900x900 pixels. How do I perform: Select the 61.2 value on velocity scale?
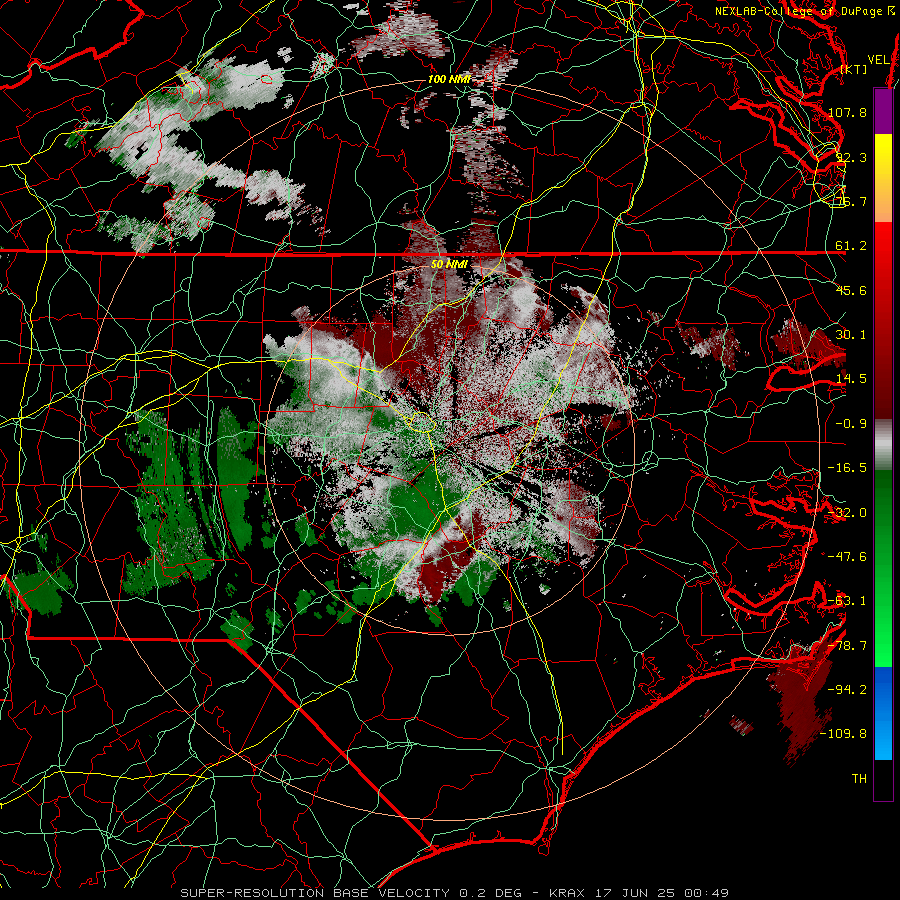[x=851, y=246]
